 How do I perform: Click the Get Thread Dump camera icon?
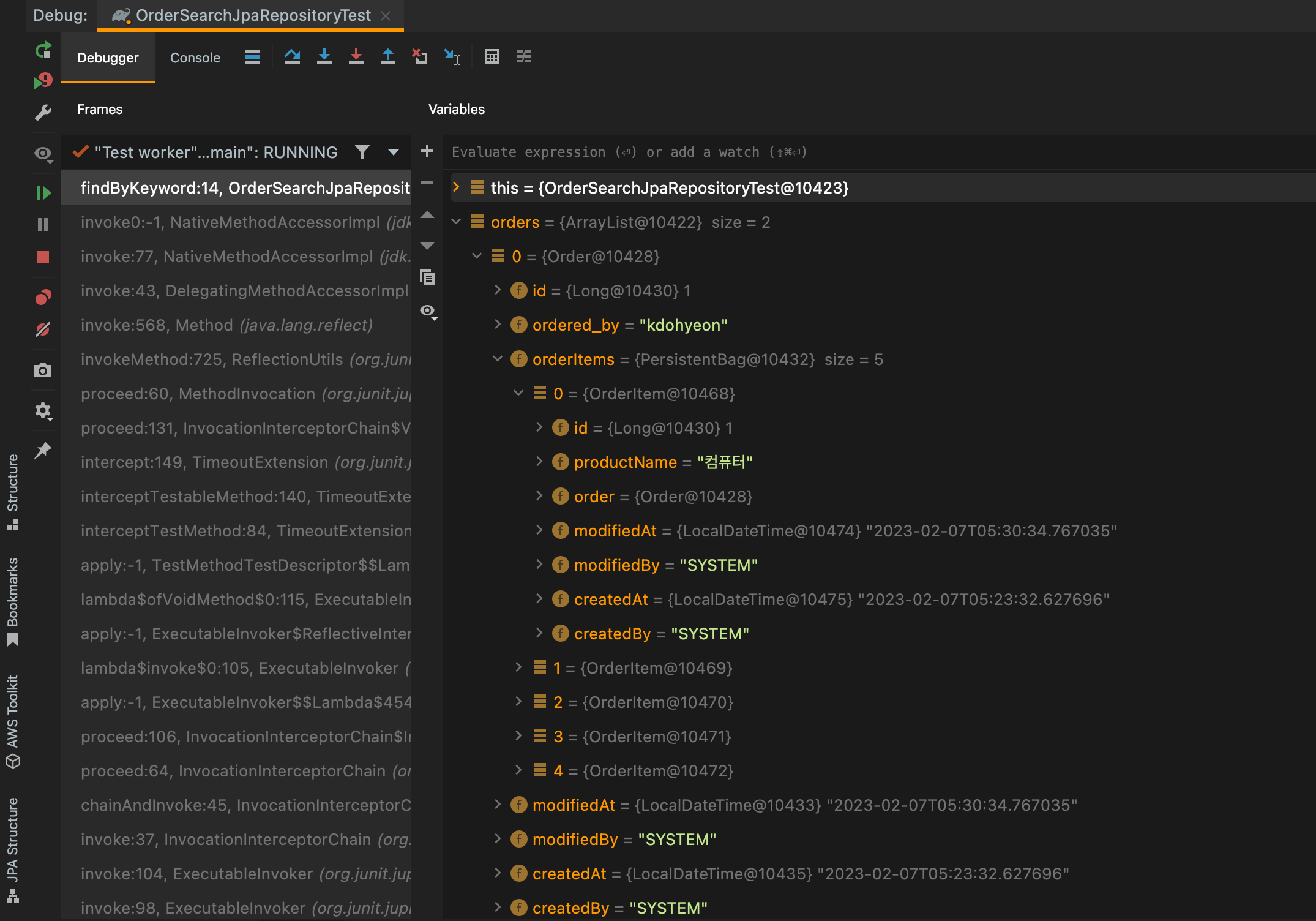point(43,370)
